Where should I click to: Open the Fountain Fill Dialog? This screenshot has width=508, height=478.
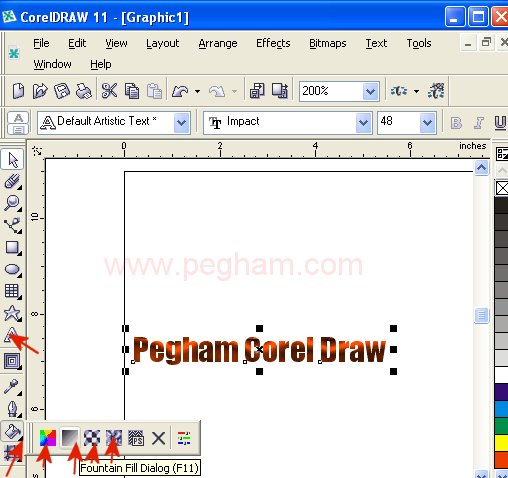[x=70, y=438]
